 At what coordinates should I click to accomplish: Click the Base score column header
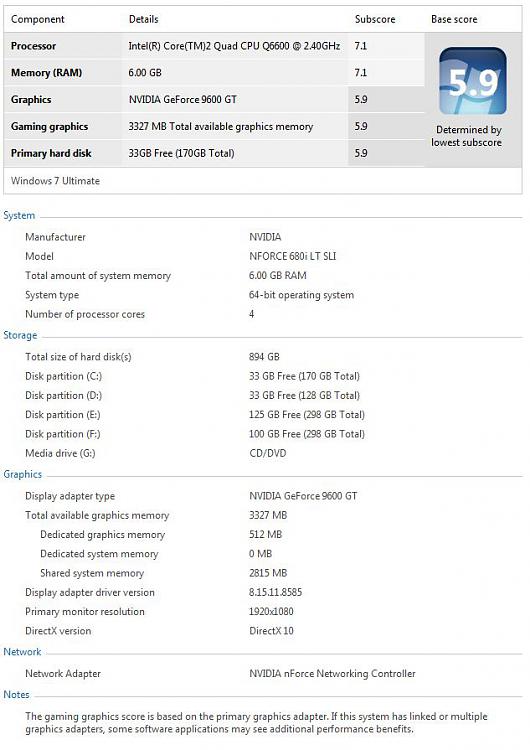(x=454, y=19)
